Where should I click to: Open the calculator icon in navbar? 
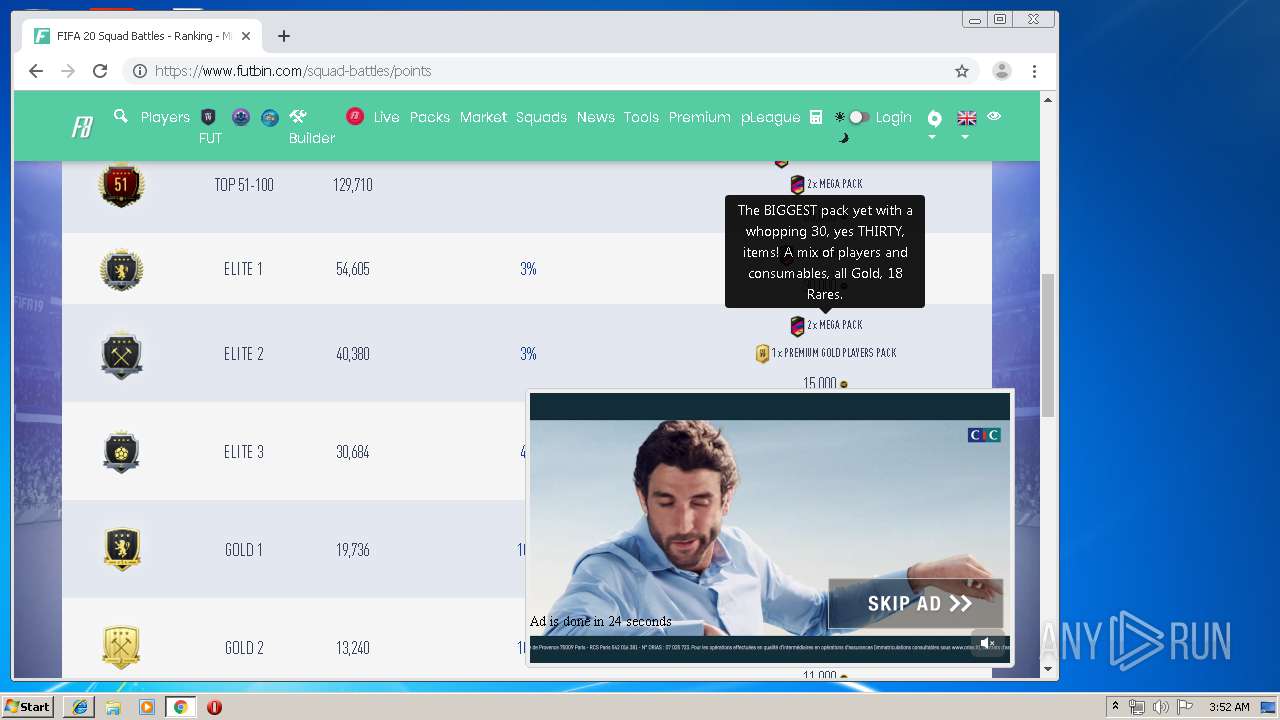(x=816, y=117)
